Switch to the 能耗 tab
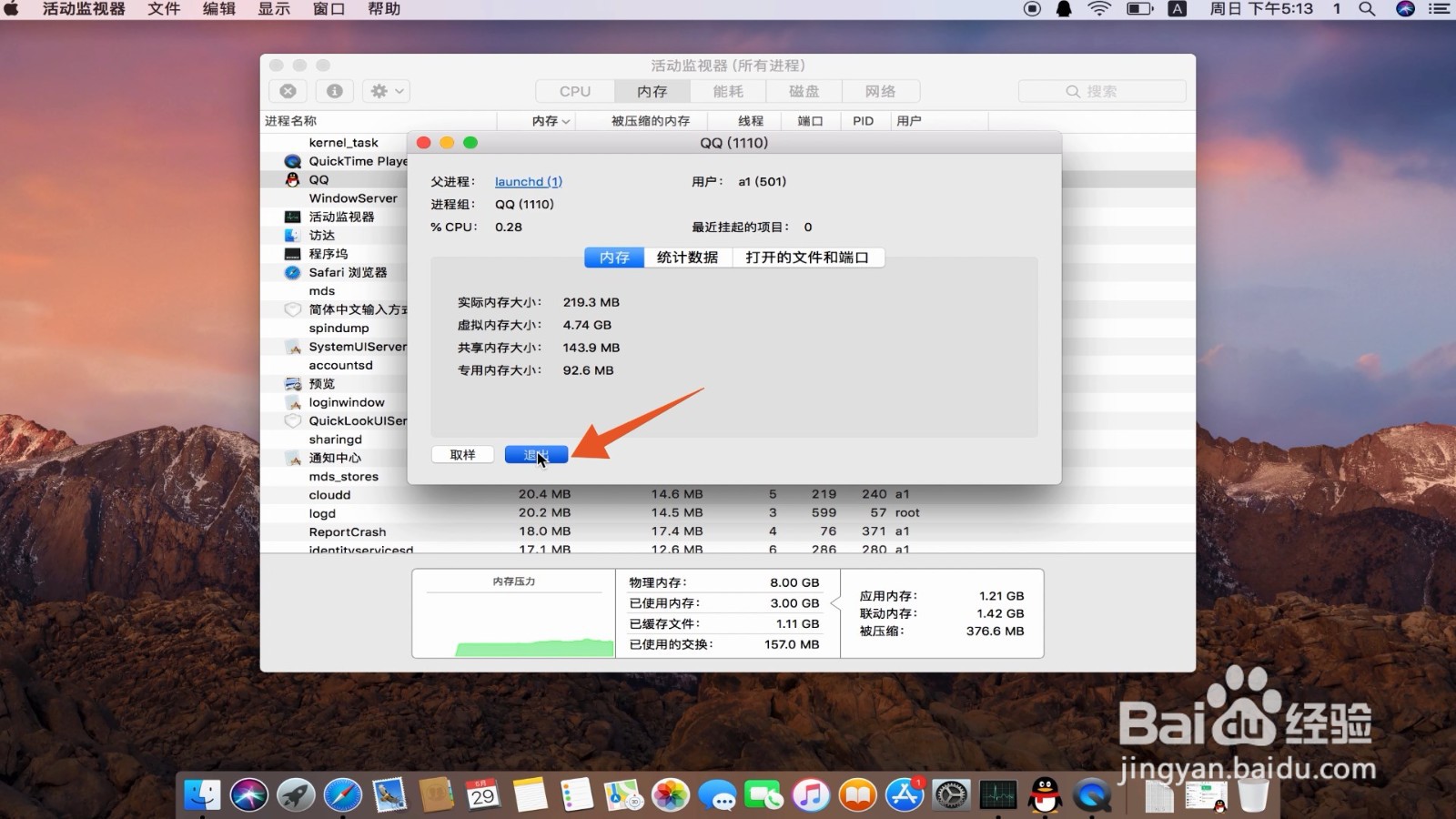The image size is (1456, 819). coord(727,91)
